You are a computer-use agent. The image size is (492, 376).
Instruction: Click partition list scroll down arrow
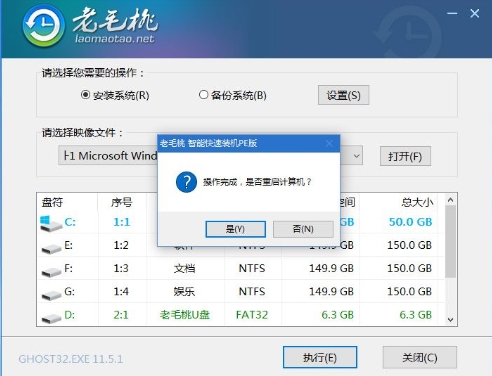point(451,320)
